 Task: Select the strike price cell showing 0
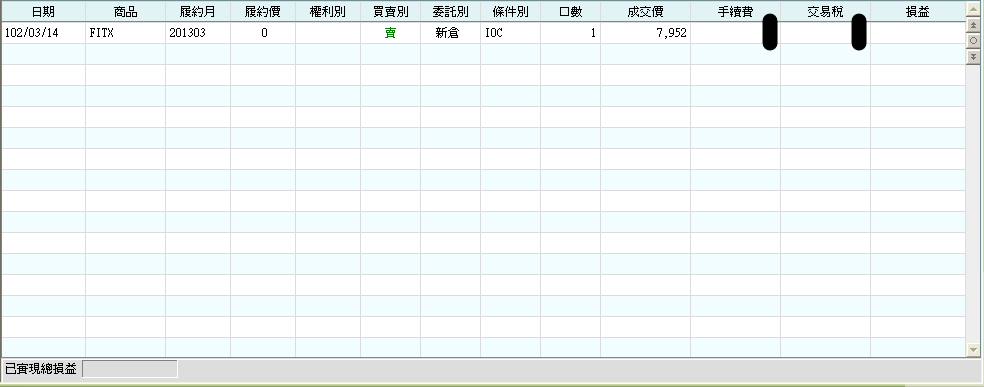coord(263,33)
